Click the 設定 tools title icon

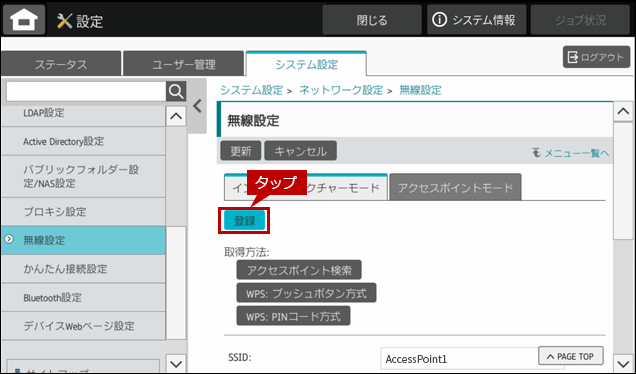click(64, 21)
